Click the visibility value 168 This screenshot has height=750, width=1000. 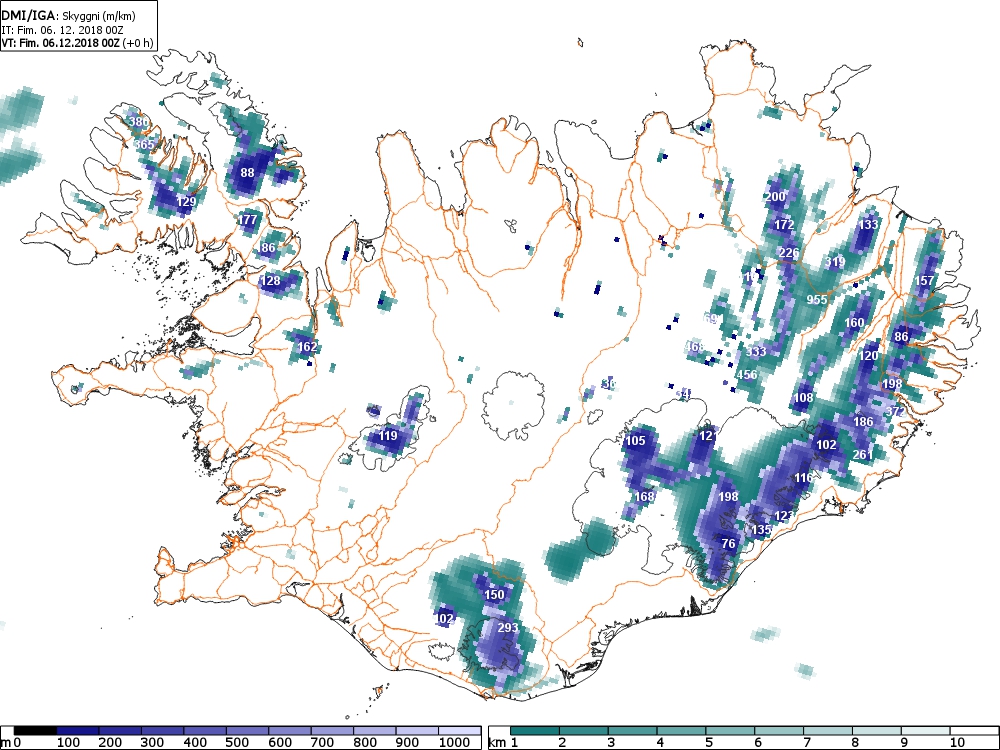pyautogui.click(x=644, y=496)
